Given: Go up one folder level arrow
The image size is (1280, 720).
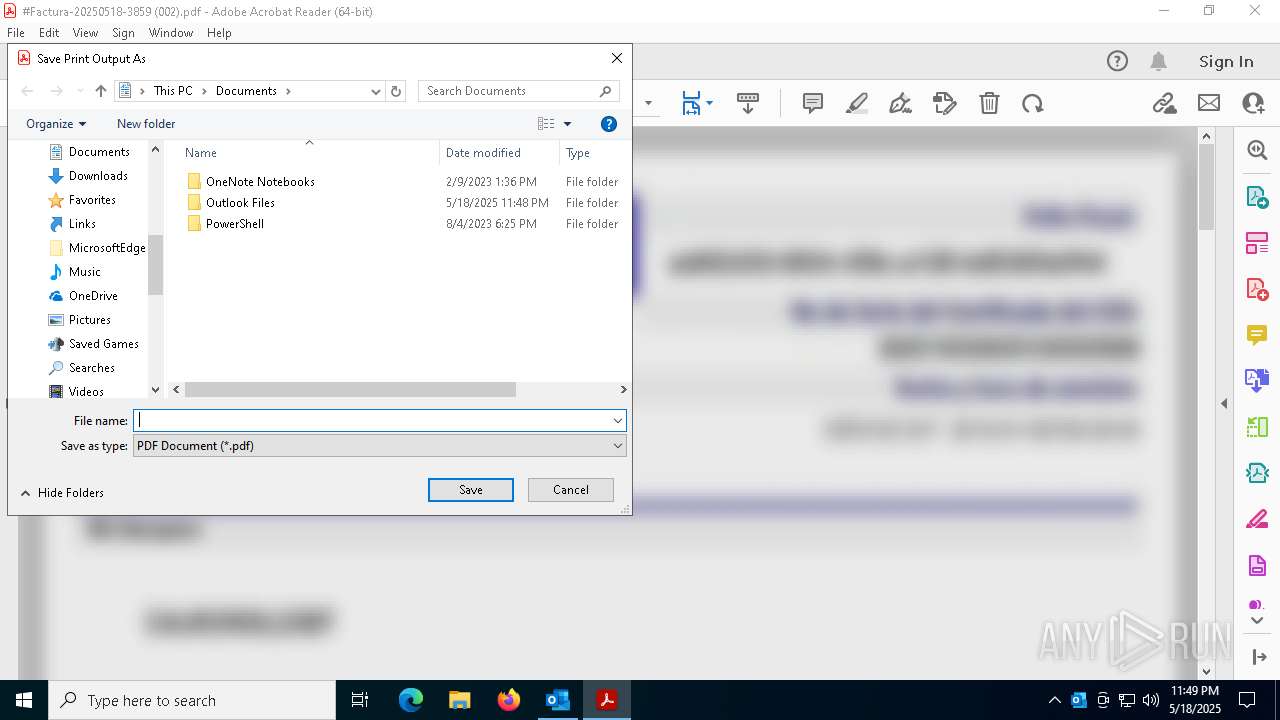Looking at the screenshot, I should point(101,91).
